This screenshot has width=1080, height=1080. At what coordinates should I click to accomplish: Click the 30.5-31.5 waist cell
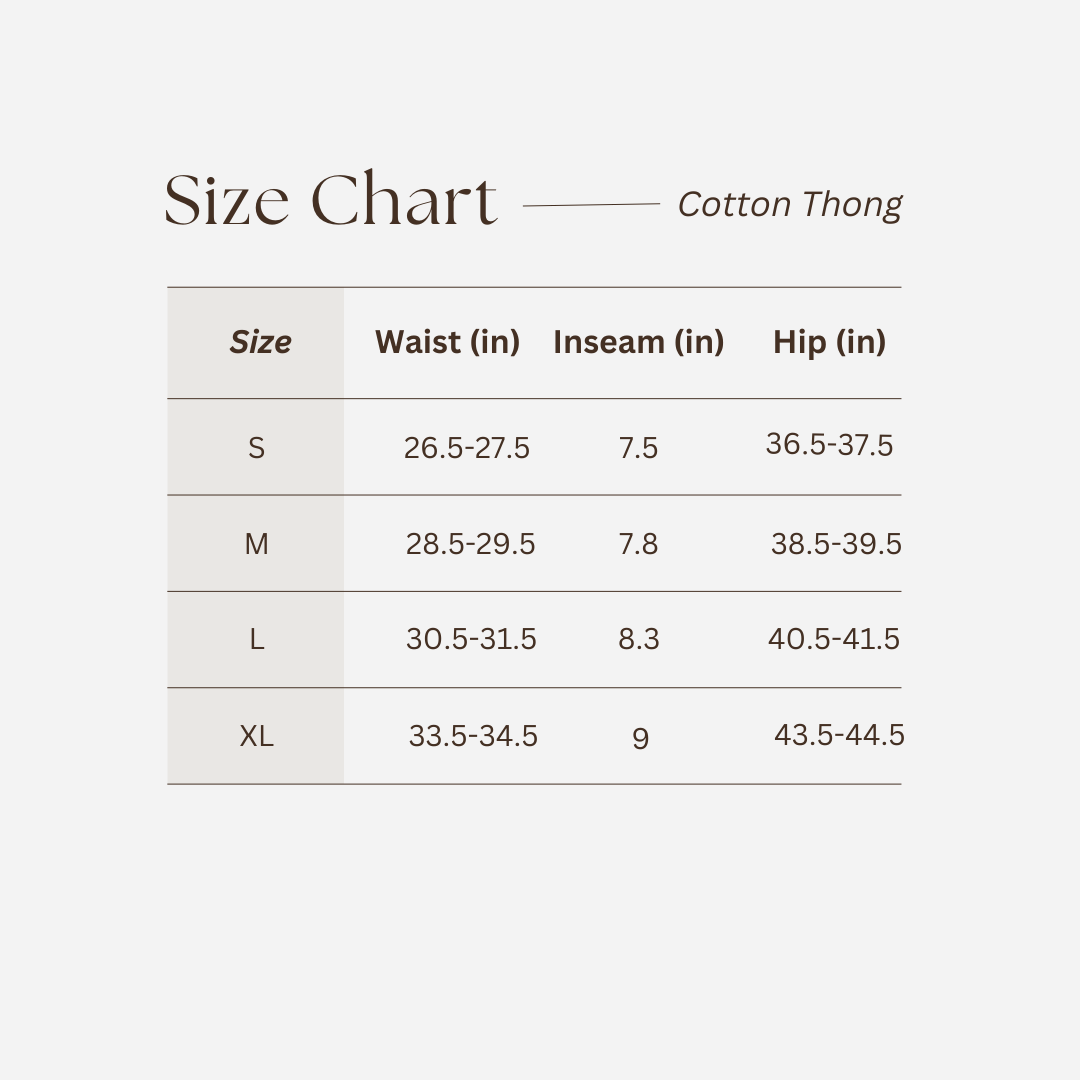471,639
